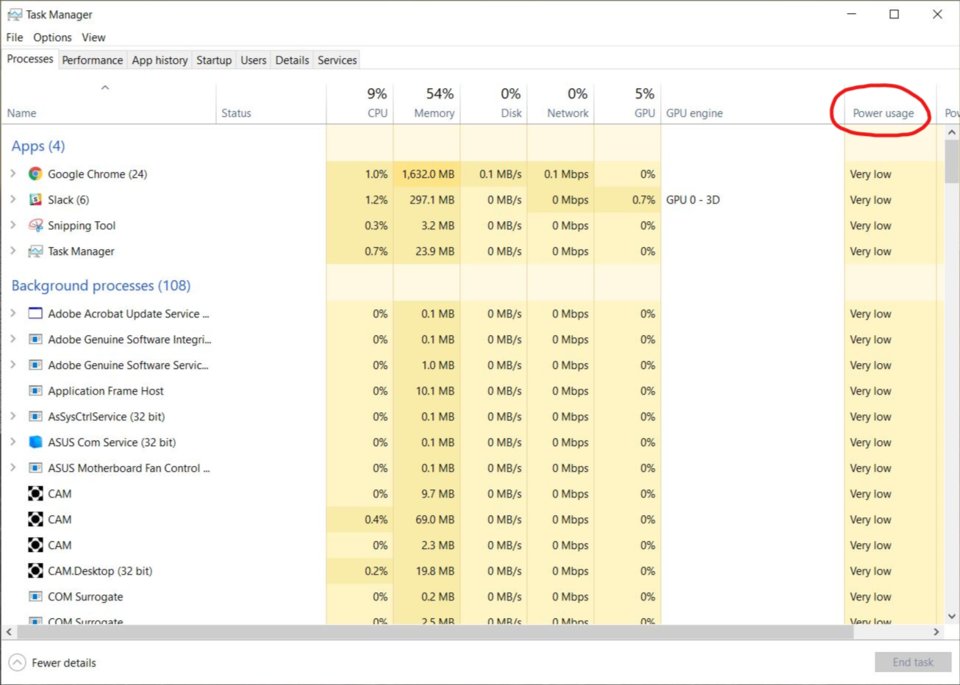Expand AsSysCtrlService (32 bit) entry
960x685 pixels.
pos(13,417)
